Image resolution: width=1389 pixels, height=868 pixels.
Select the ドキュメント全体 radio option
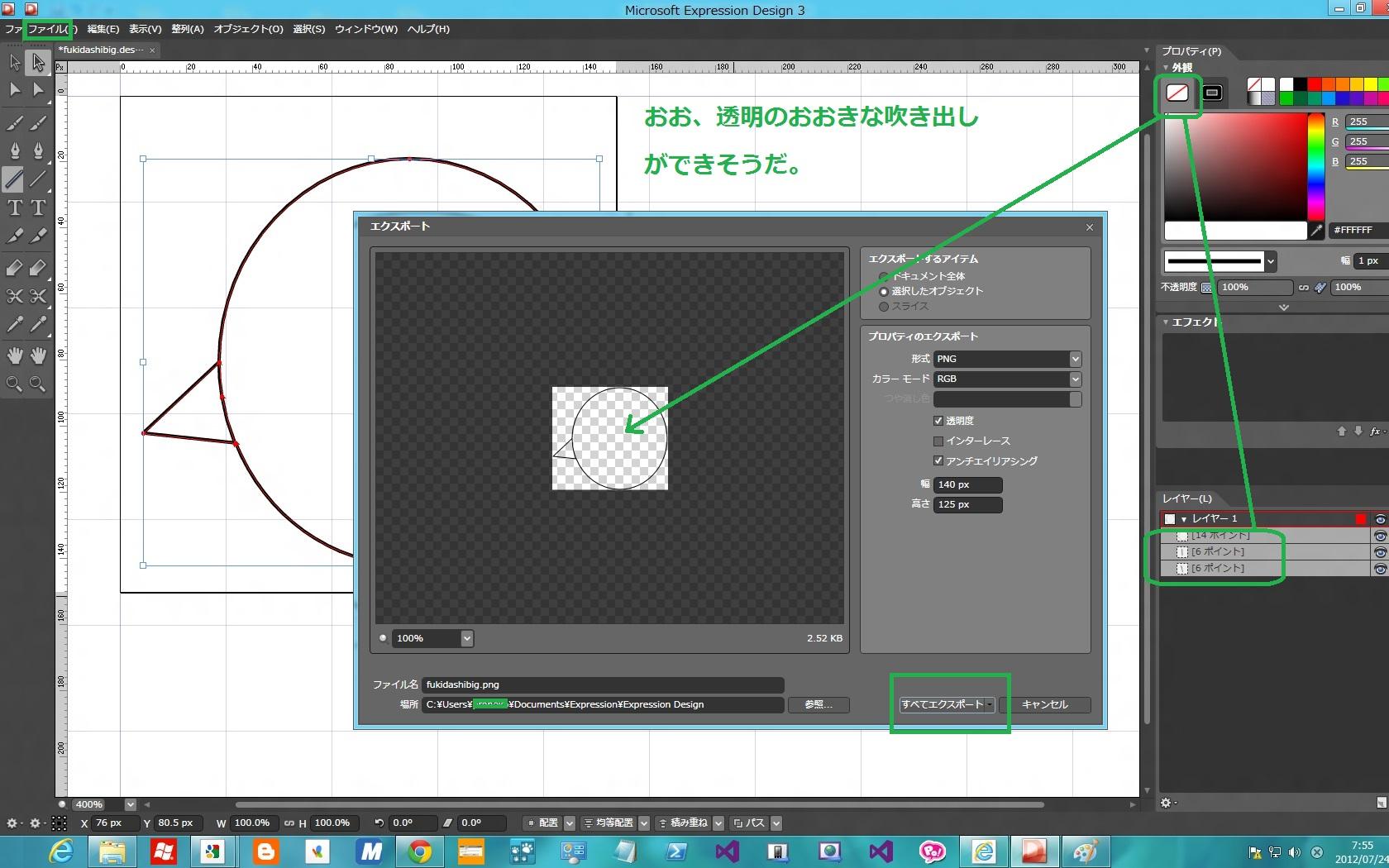(x=884, y=276)
